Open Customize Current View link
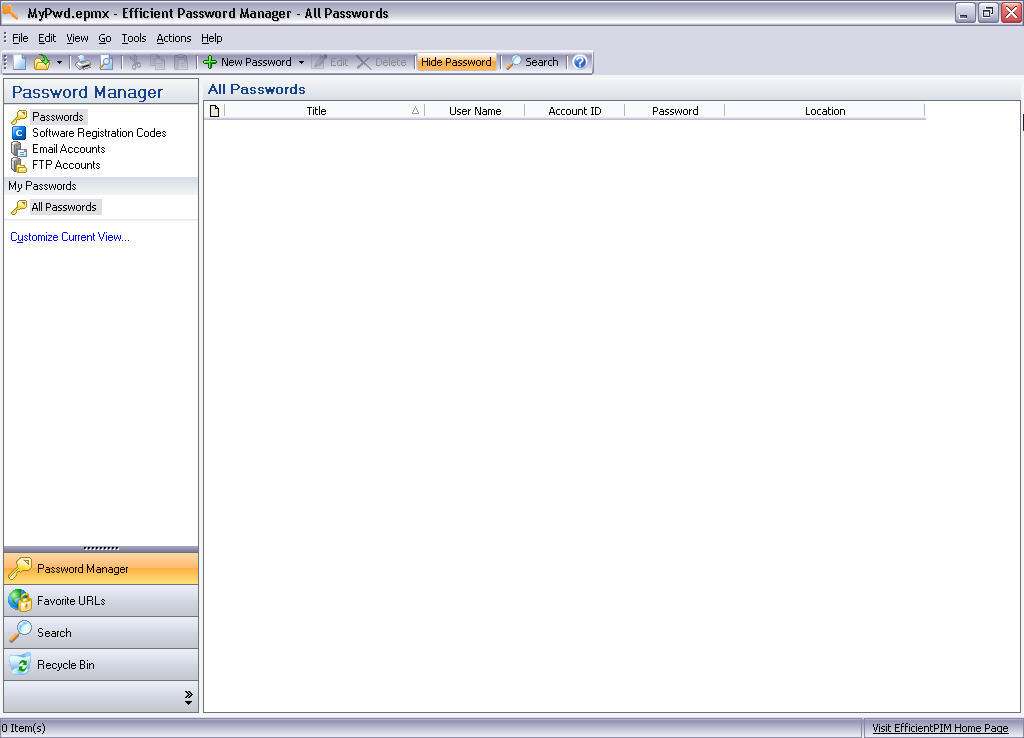 coord(70,237)
